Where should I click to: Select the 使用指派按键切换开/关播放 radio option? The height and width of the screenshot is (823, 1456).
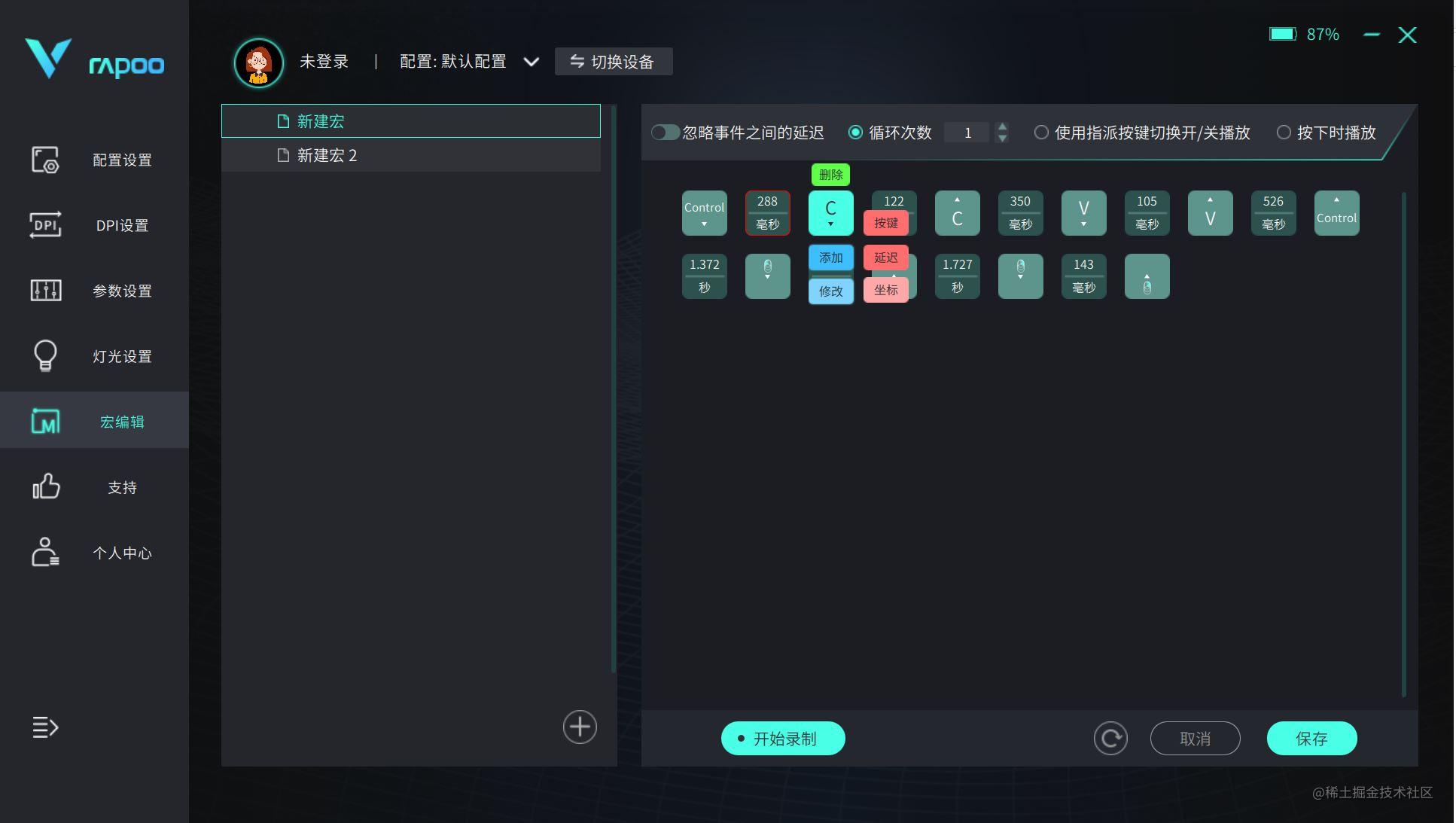[1041, 133]
